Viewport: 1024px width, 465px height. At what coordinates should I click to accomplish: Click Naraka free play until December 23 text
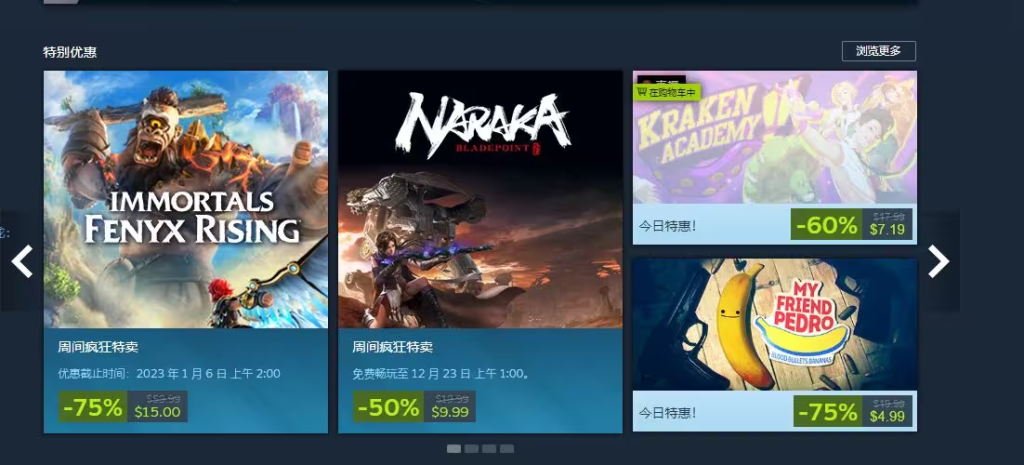(441, 374)
